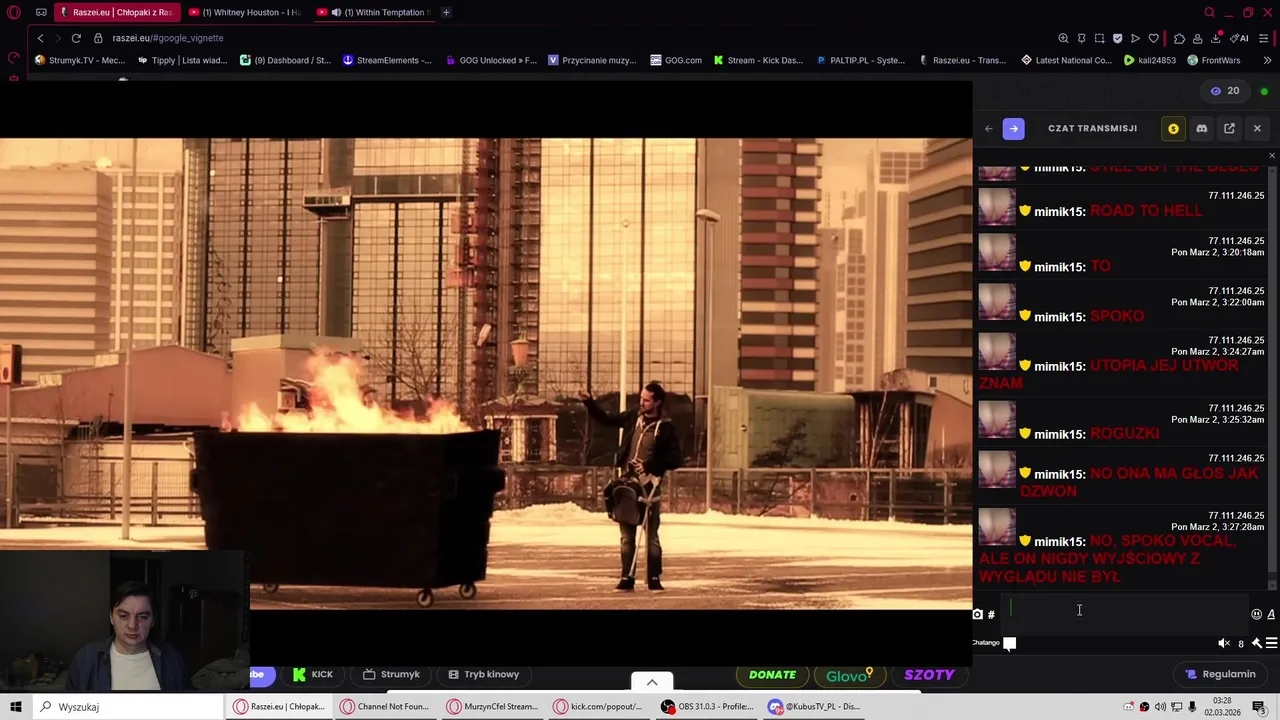Switch to the Strumyk stream source
1280x720 pixels.
click(391, 674)
